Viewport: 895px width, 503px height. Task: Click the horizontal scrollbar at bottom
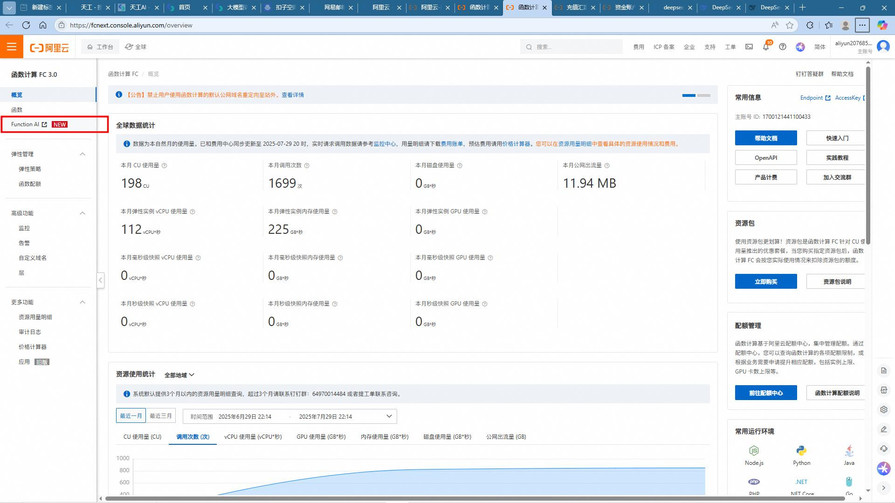click(x=475, y=498)
